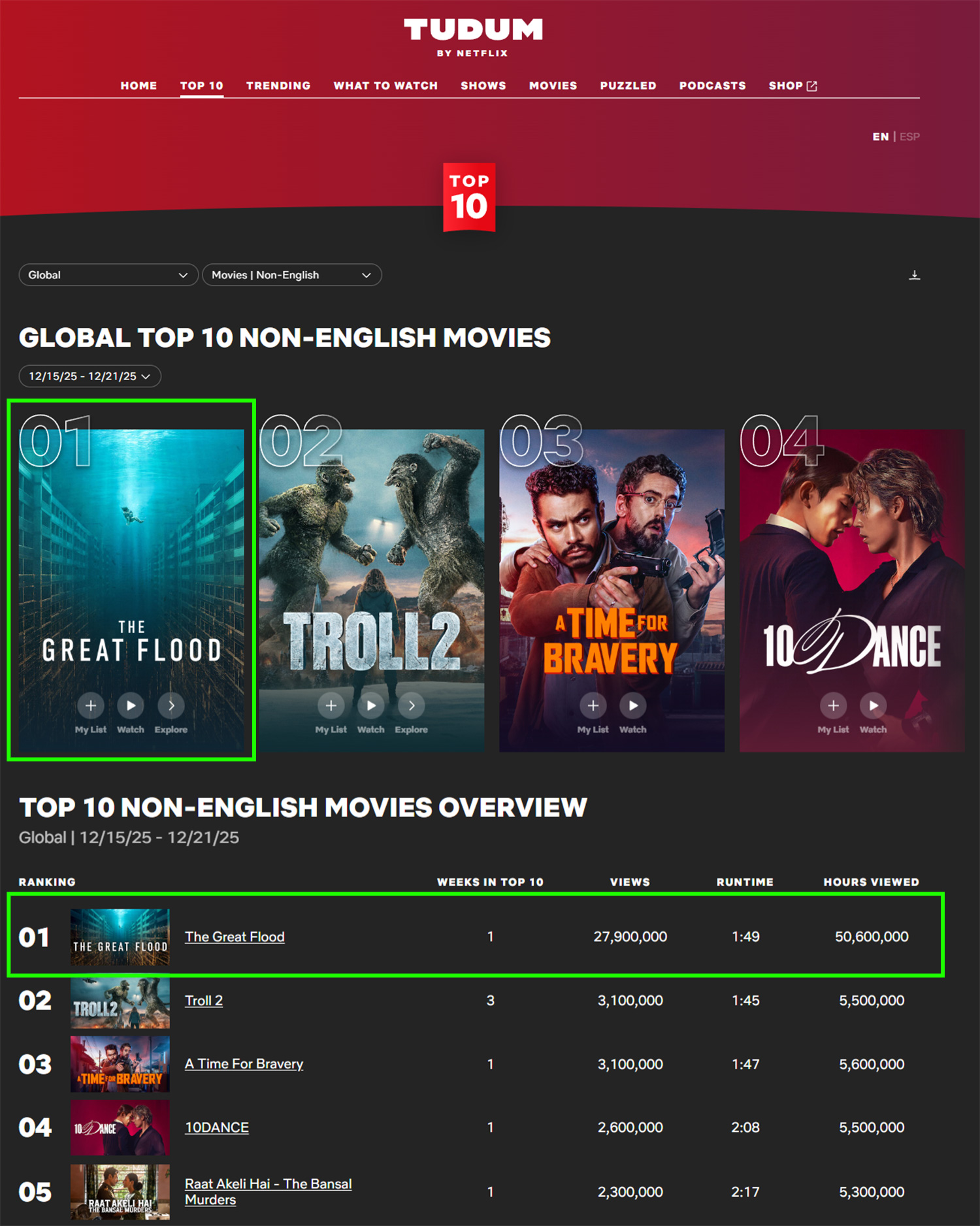
Task: Open the Shop external link
Action: 792,86
